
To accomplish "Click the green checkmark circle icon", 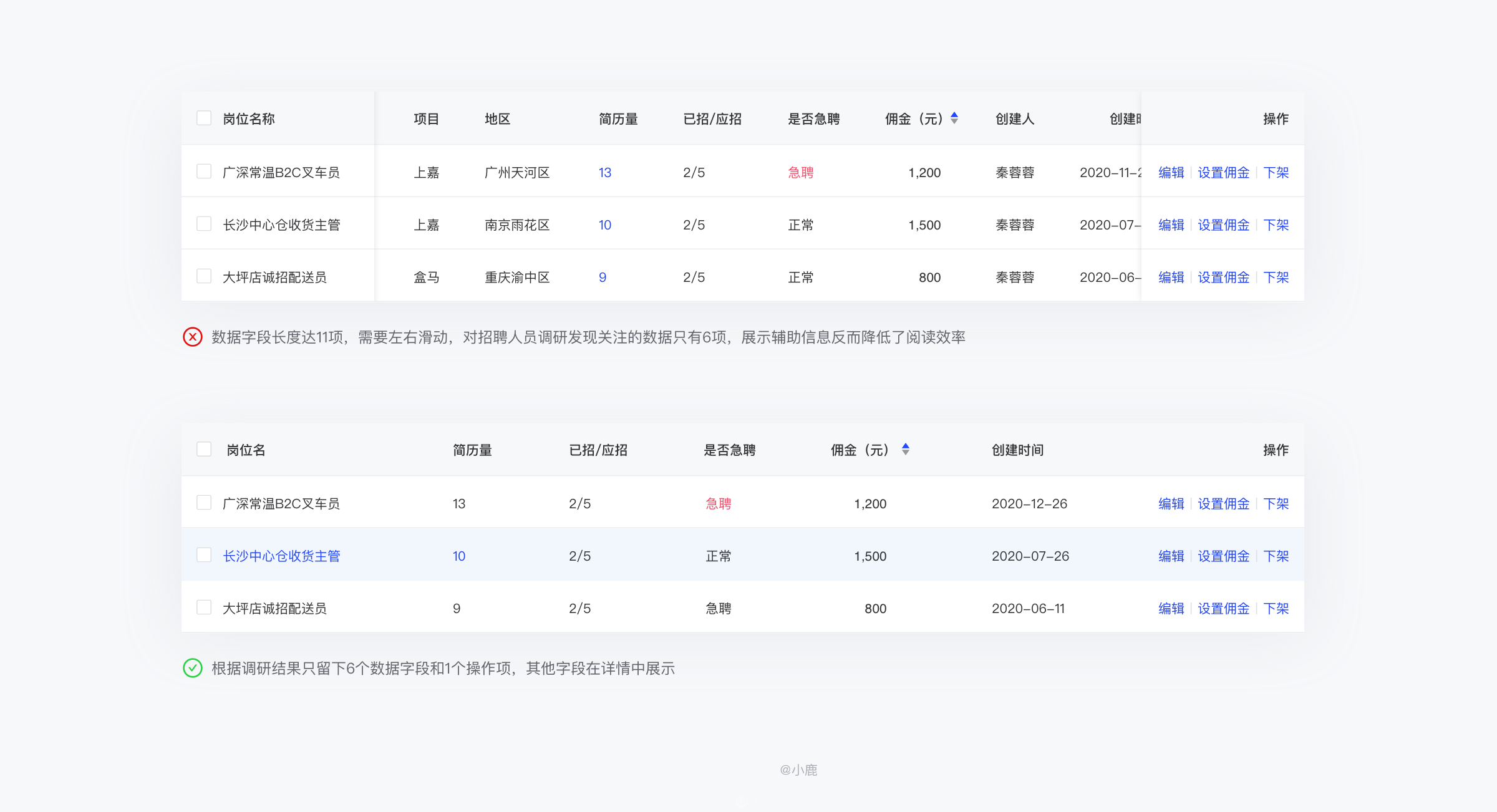I will [x=192, y=668].
